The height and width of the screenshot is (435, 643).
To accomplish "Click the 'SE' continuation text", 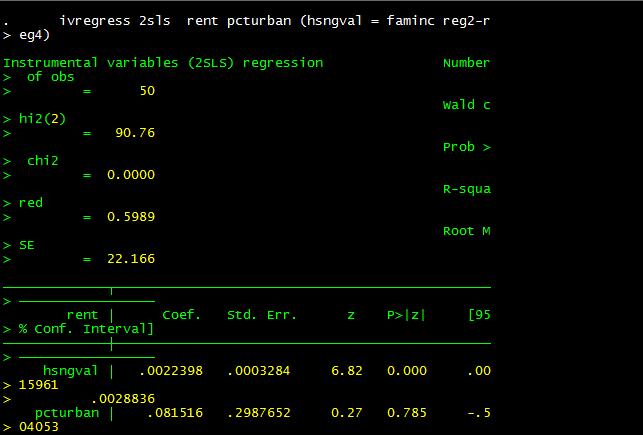I will tap(27, 245).
